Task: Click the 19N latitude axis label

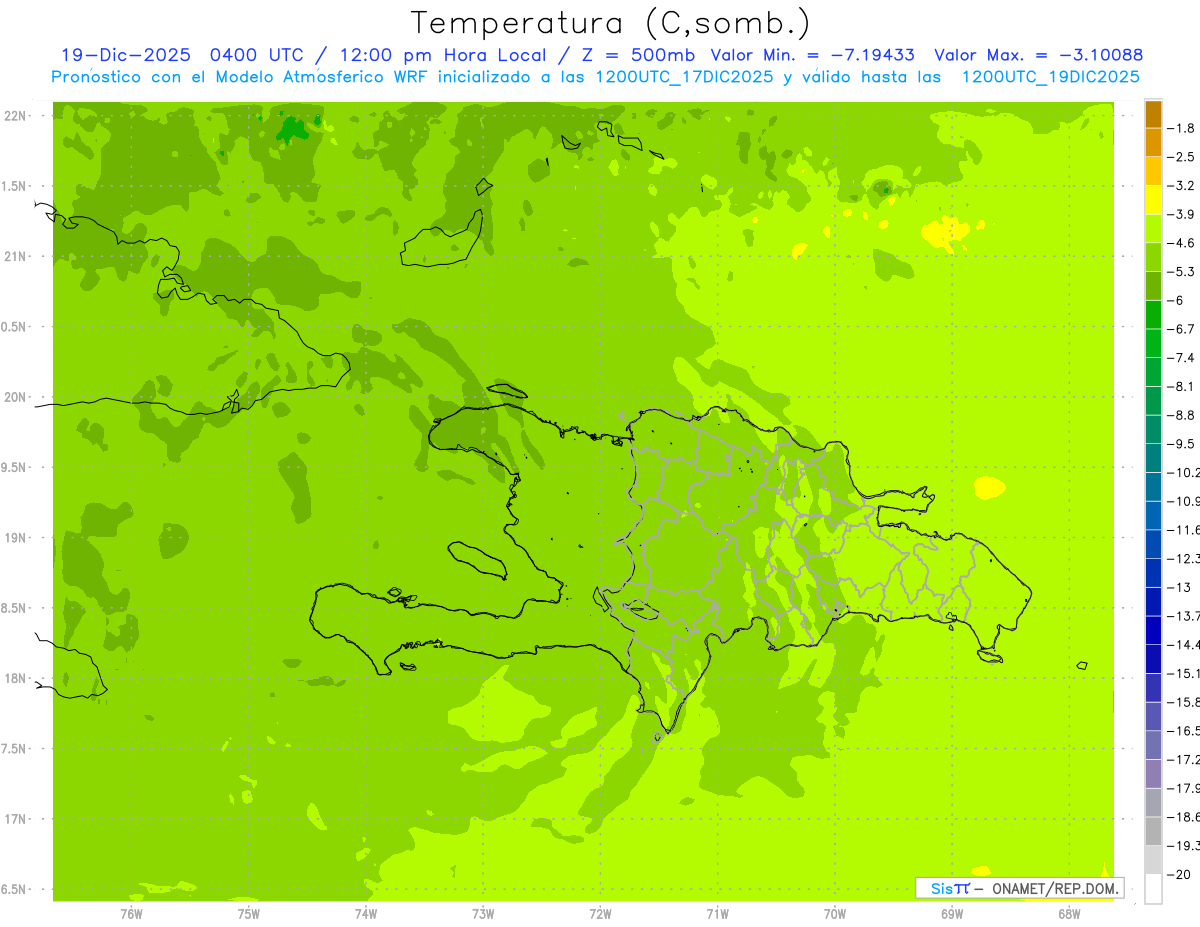Action: coord(16,538)
